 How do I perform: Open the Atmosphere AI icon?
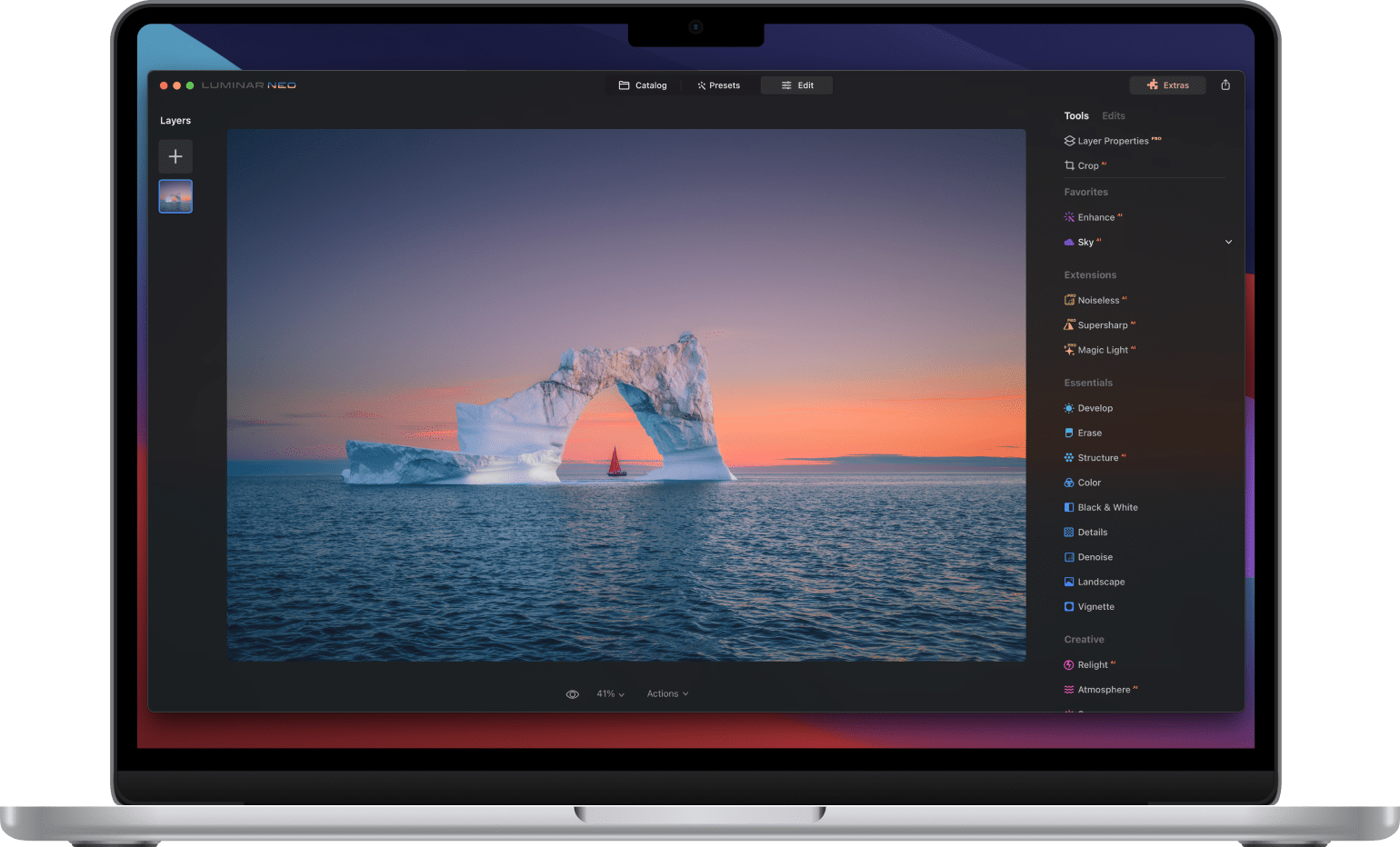point(1069,690)
